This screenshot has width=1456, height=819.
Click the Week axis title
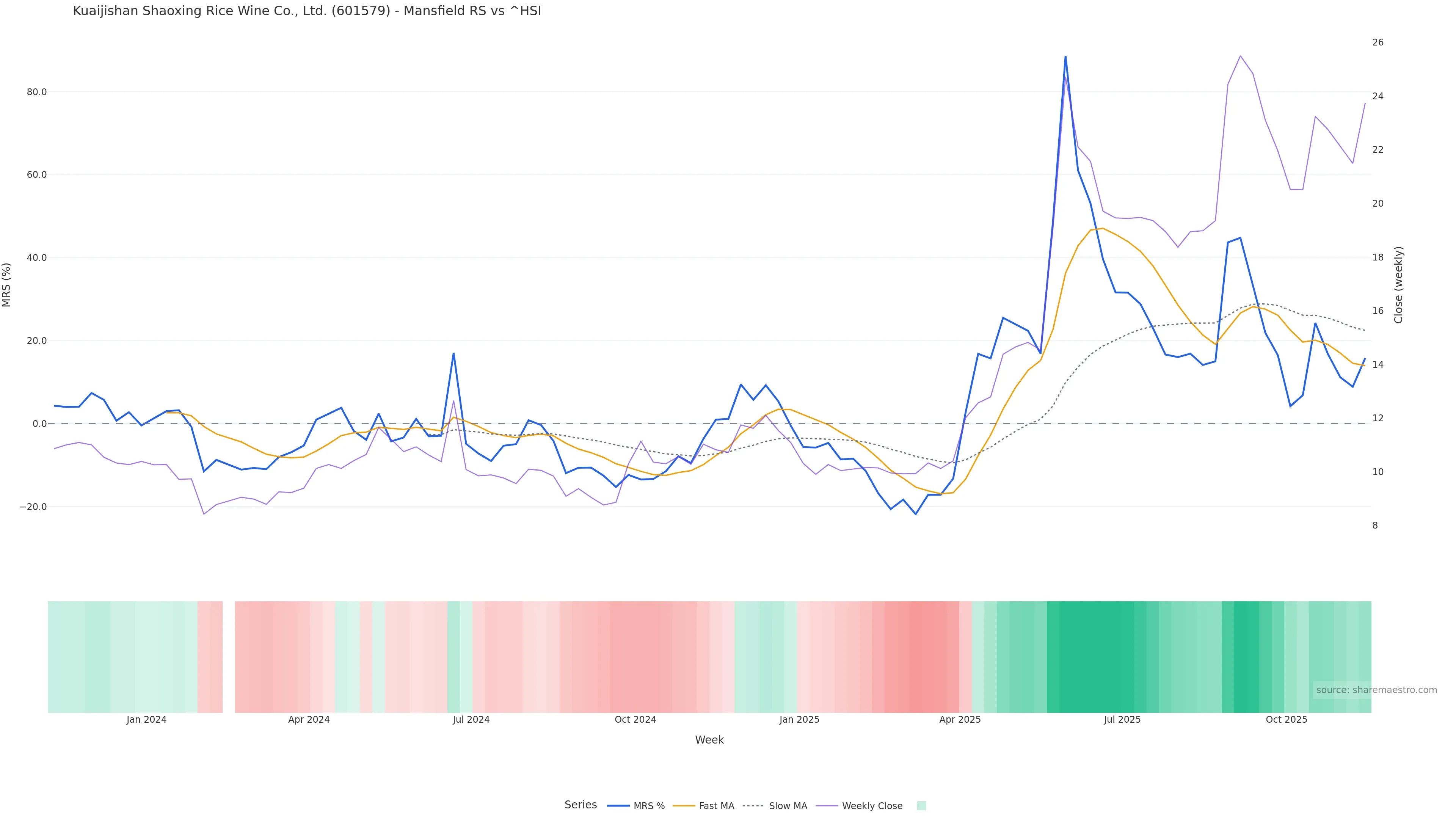pos(709,741)
